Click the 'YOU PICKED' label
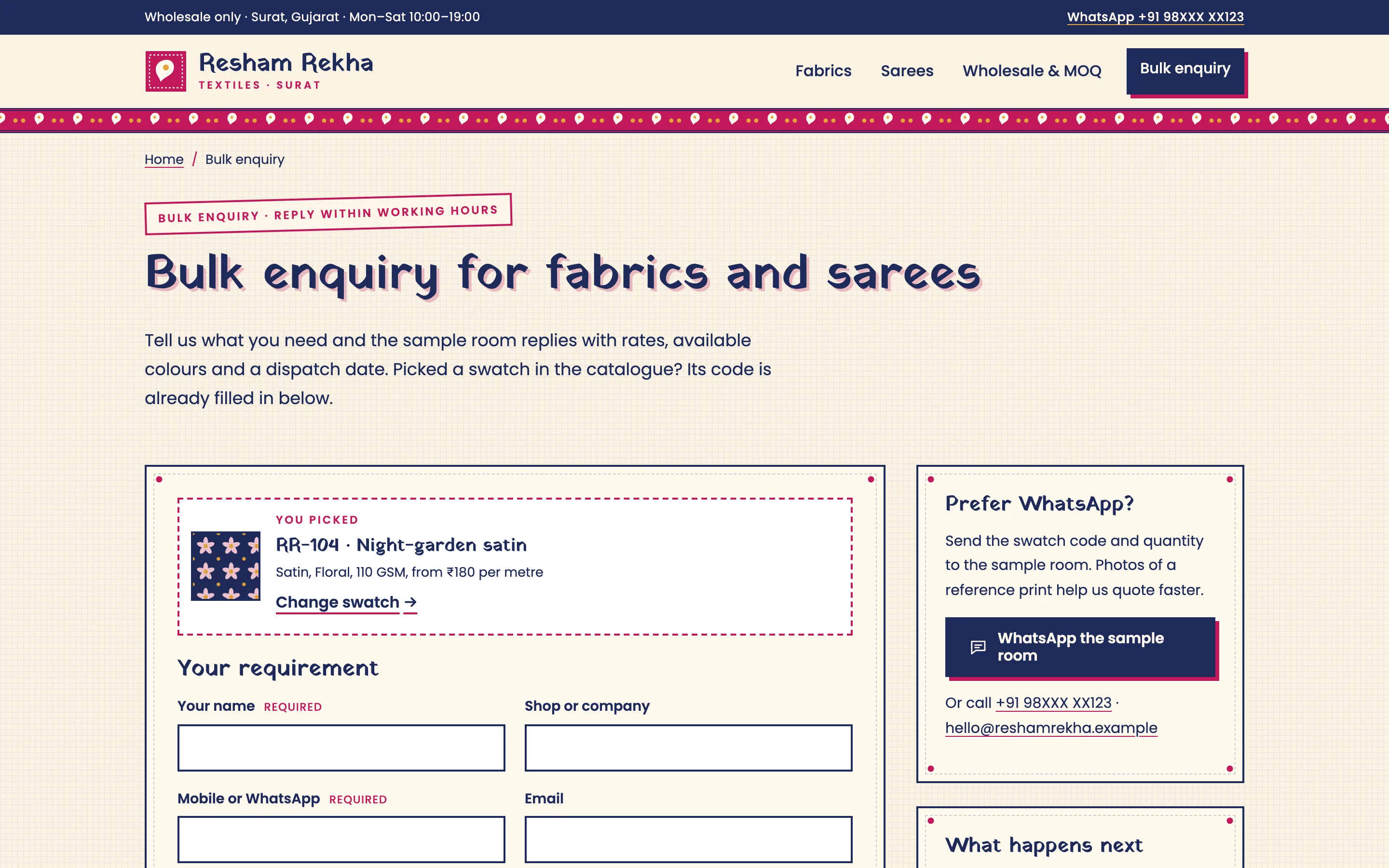This screenshot has width=1389, height=868. [317, 519]
